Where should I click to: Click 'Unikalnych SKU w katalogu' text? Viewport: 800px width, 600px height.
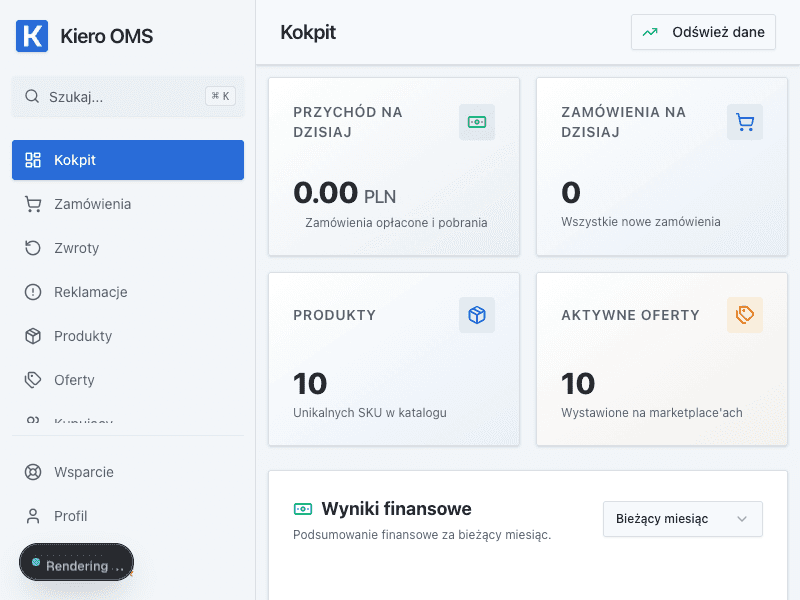point(370,412)
